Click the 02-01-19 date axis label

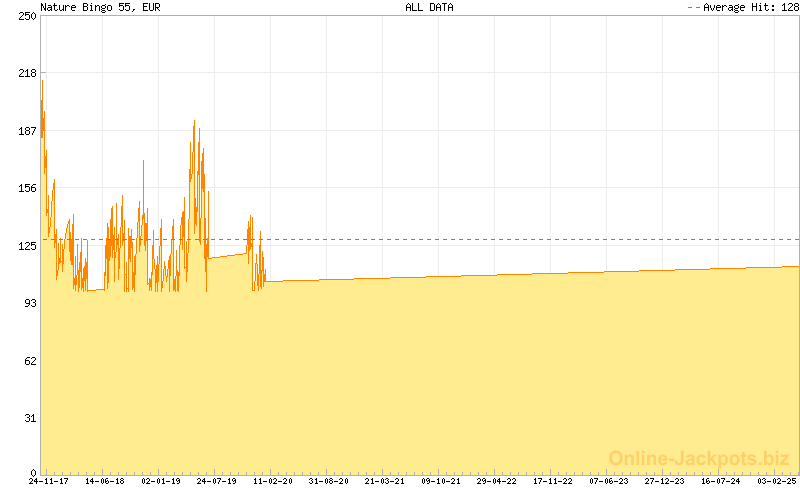click(x=161, y=481)
